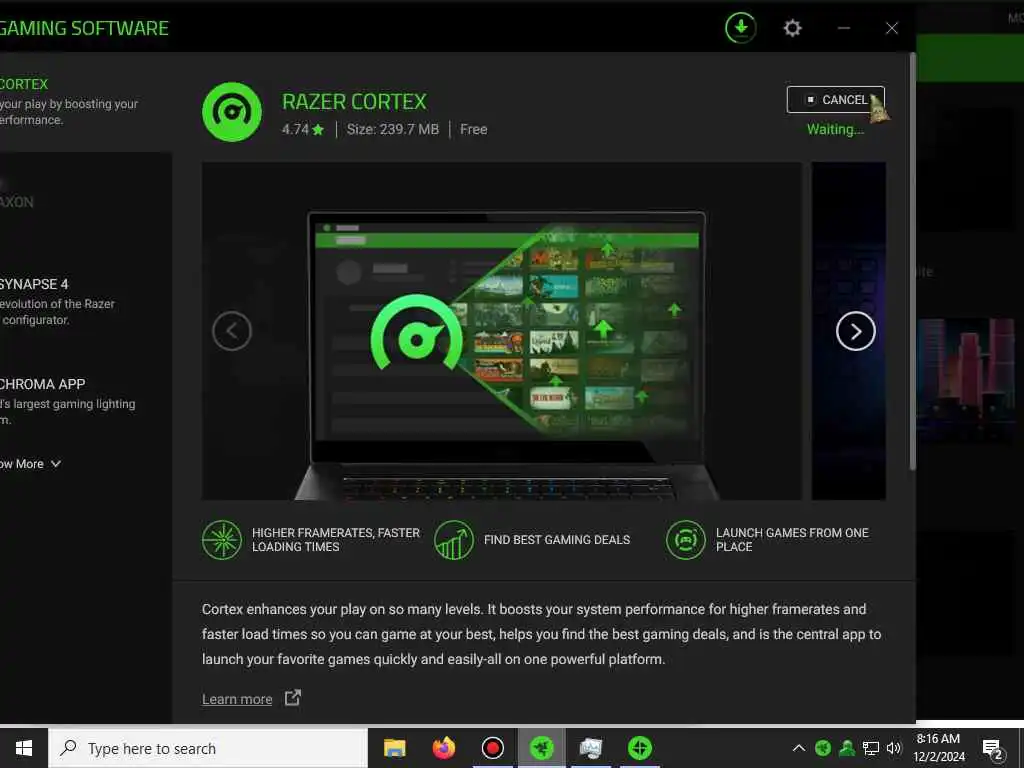Click the FIND BEST GAMING DEALS label

pyautogui.click(x=557, y=540)
